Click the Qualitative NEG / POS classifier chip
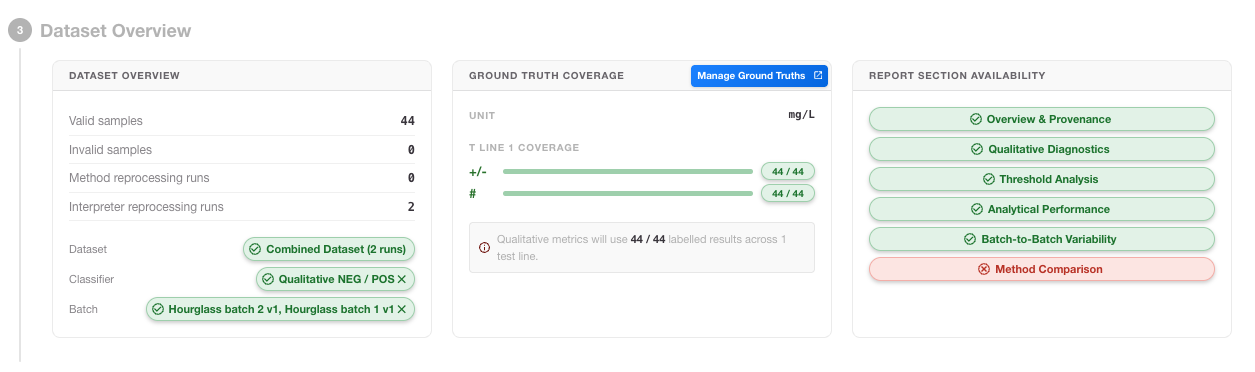Viewport: 1255px width, 372px height. [336, 279]
